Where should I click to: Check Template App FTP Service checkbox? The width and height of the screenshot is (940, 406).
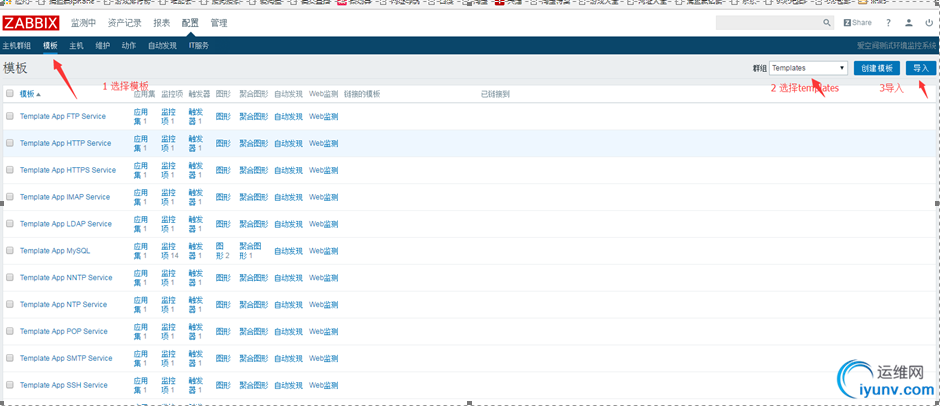tap(10, 116)
